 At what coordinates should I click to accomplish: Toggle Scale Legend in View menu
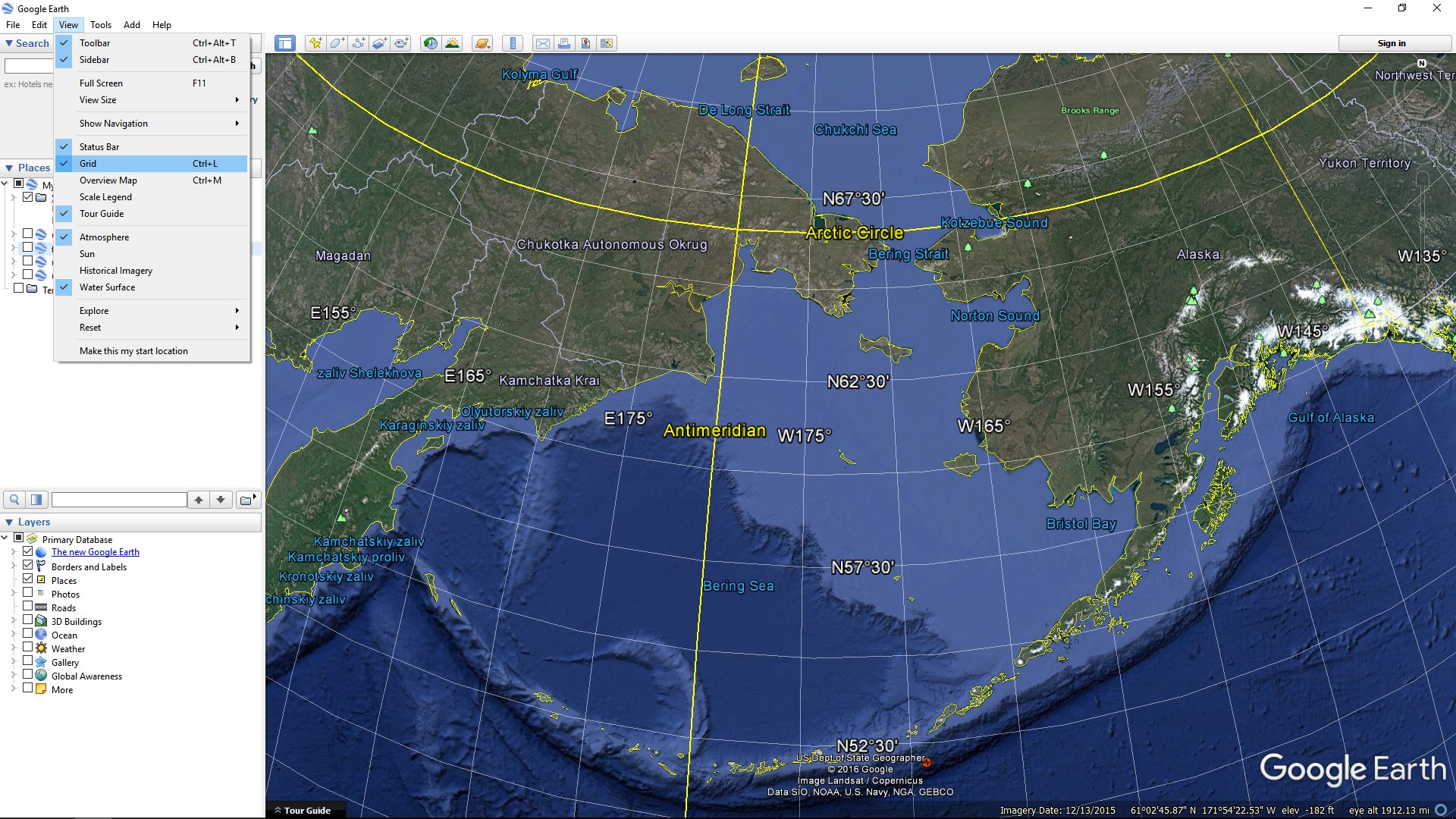[152, 197]
